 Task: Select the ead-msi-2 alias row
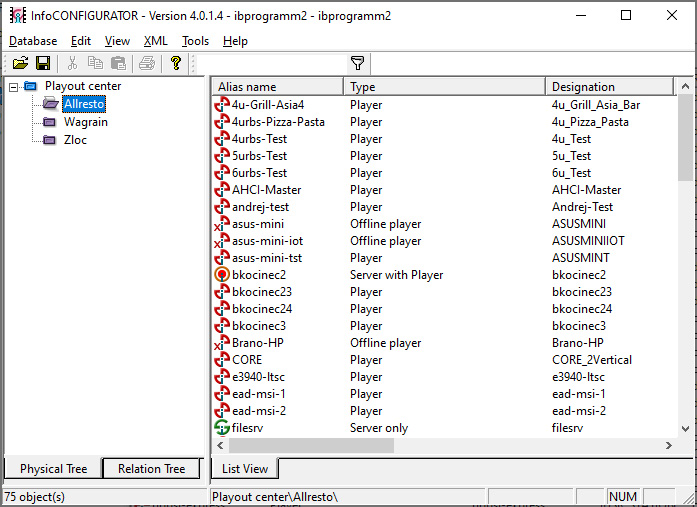[x=259, y=411]
